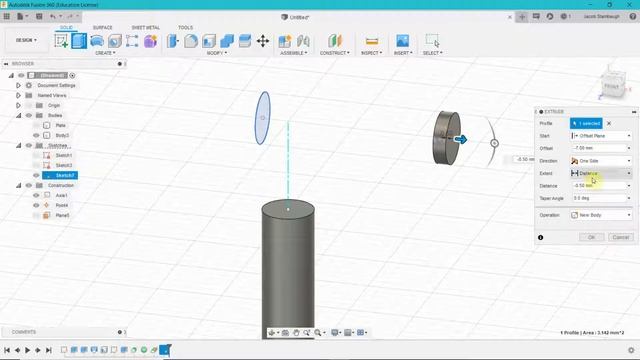Select the Create Form purple icon

click(150, 41)
